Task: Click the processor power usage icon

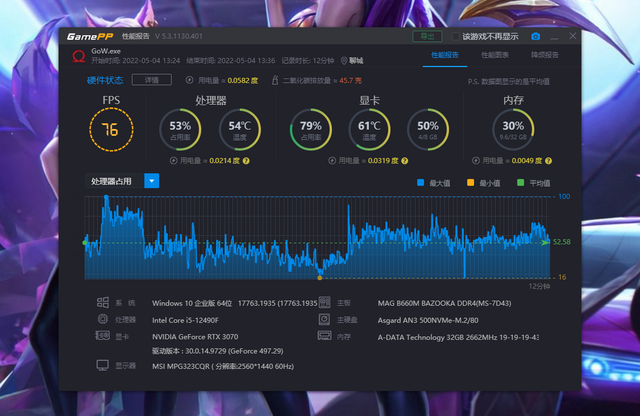Action: coord(173,161)
